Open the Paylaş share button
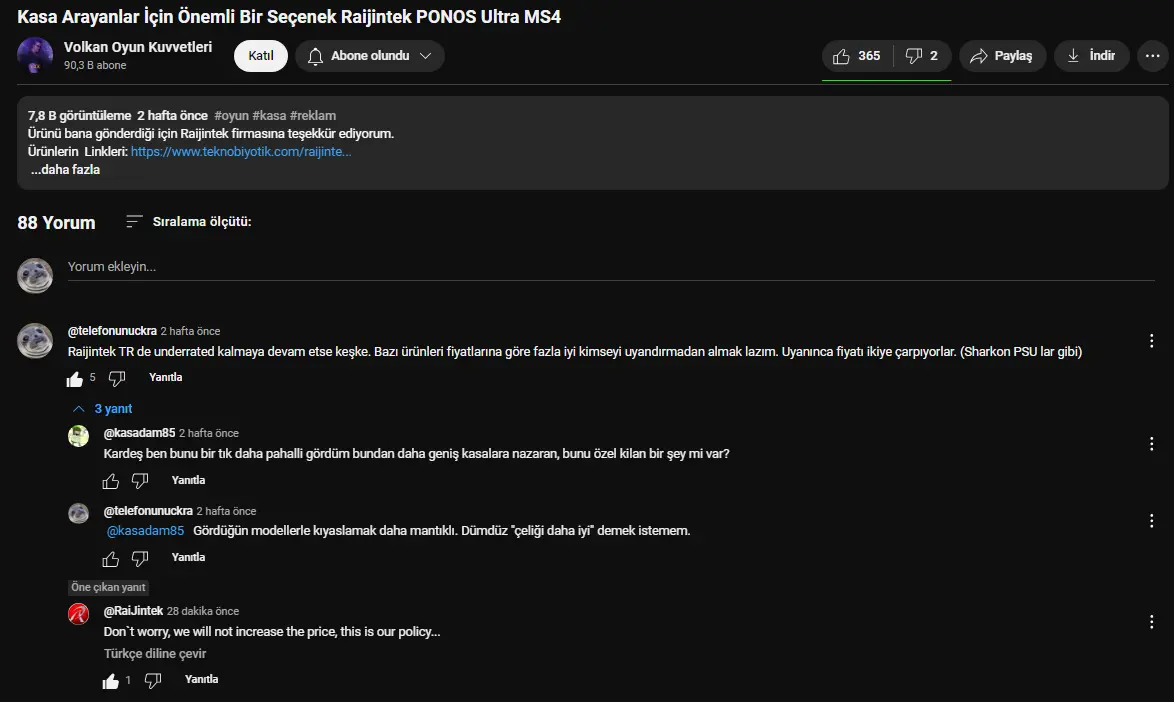Viewport: 1174px width, 702px height. pyautogui.click(x=1002, y=56)
